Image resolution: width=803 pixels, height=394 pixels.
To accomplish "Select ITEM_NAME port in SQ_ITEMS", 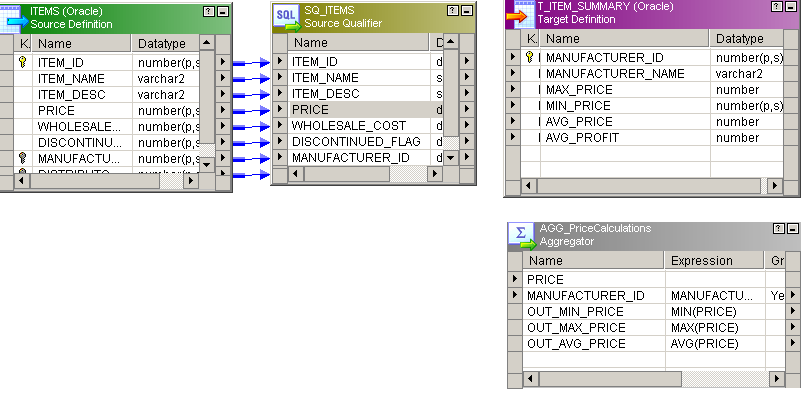I will pyautogui.click(x=366, y=77).
